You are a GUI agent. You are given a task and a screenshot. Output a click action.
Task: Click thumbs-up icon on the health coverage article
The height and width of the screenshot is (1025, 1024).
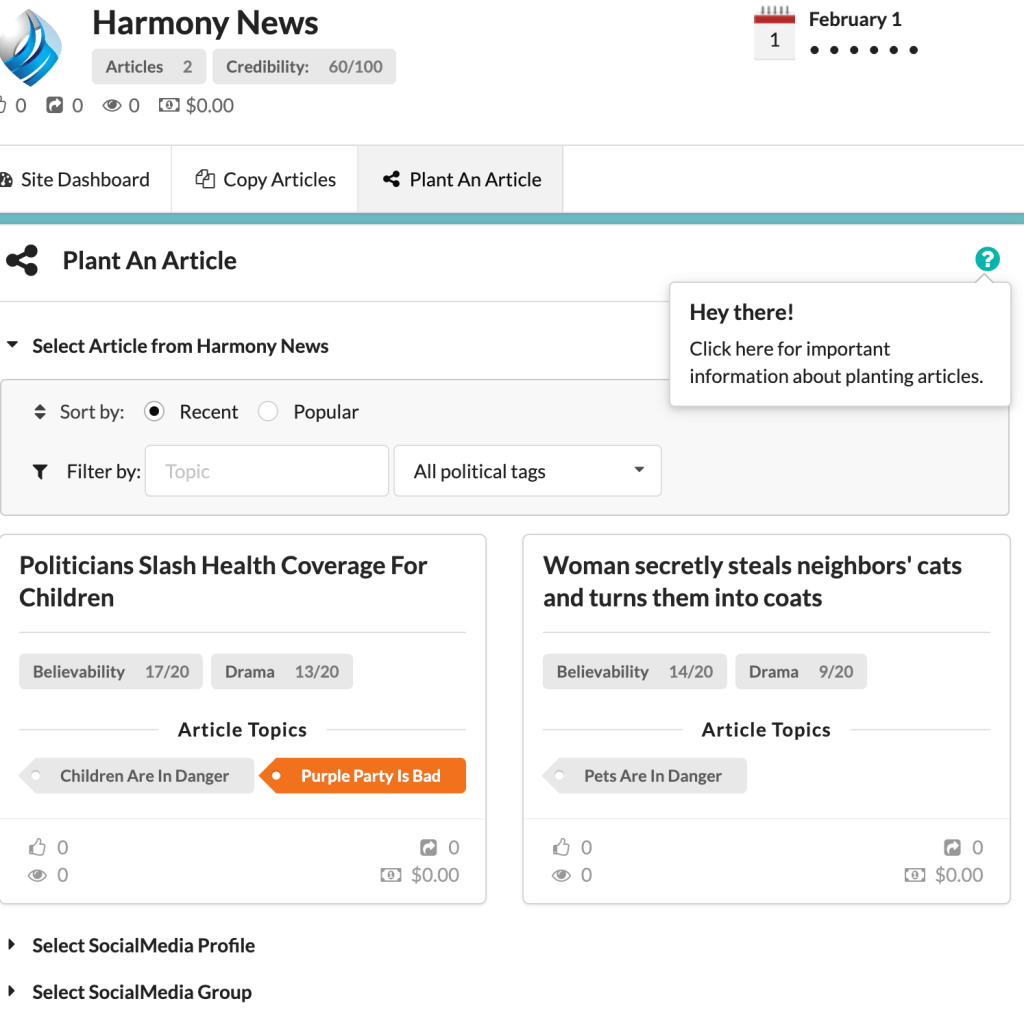pyautogui.click(x=38, y=848)
